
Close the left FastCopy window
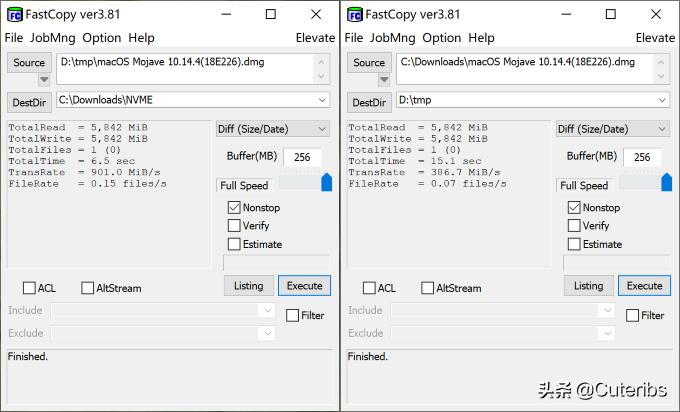click(317, 14)
